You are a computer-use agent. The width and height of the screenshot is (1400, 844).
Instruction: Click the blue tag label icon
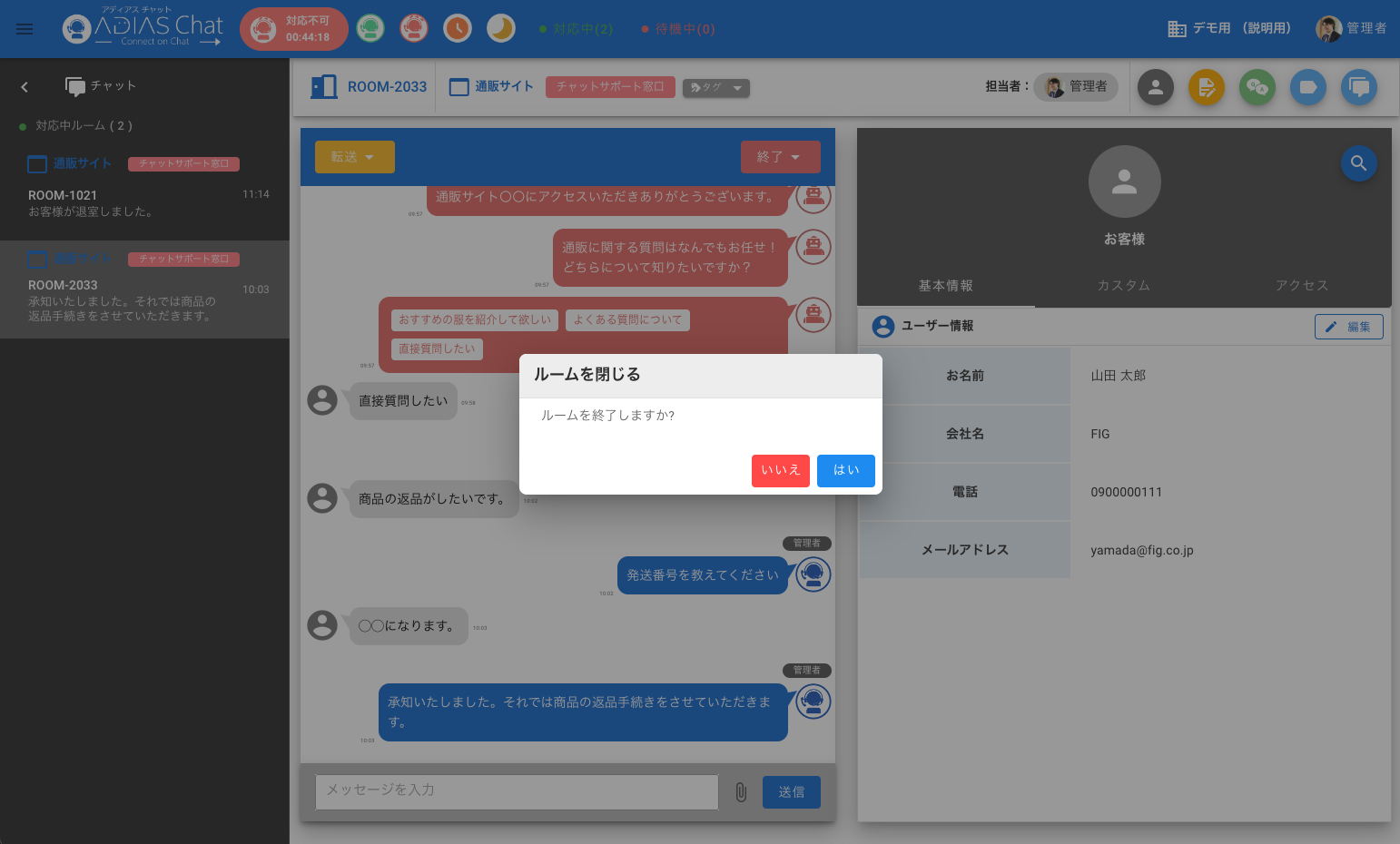[1308, 87]
